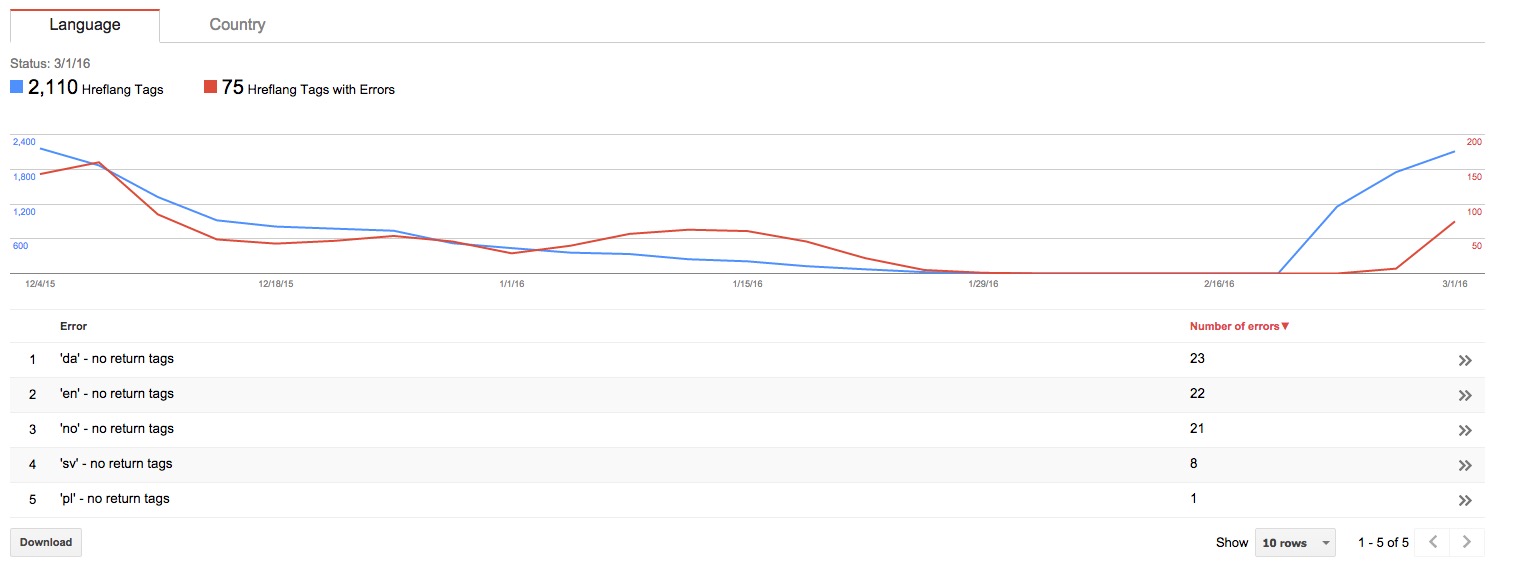This screenshot has width=1524, height=583.
Task: Click the Error column header
Action: [x=73, y=326]
